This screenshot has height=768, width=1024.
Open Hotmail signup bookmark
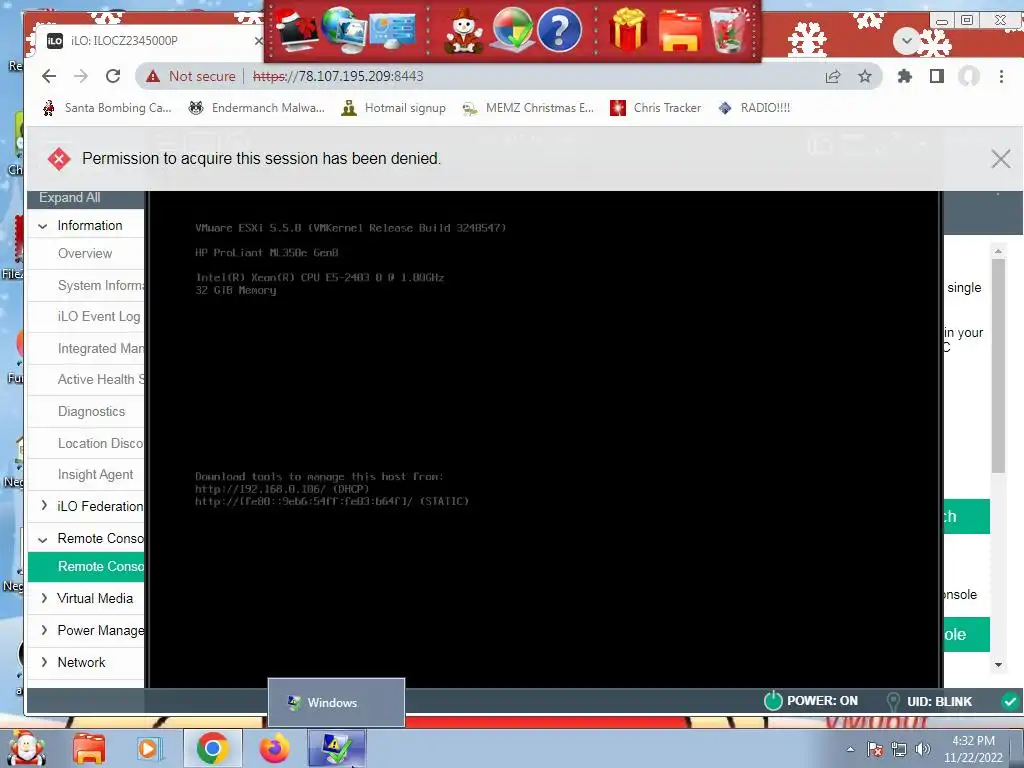tap(394, 108)
